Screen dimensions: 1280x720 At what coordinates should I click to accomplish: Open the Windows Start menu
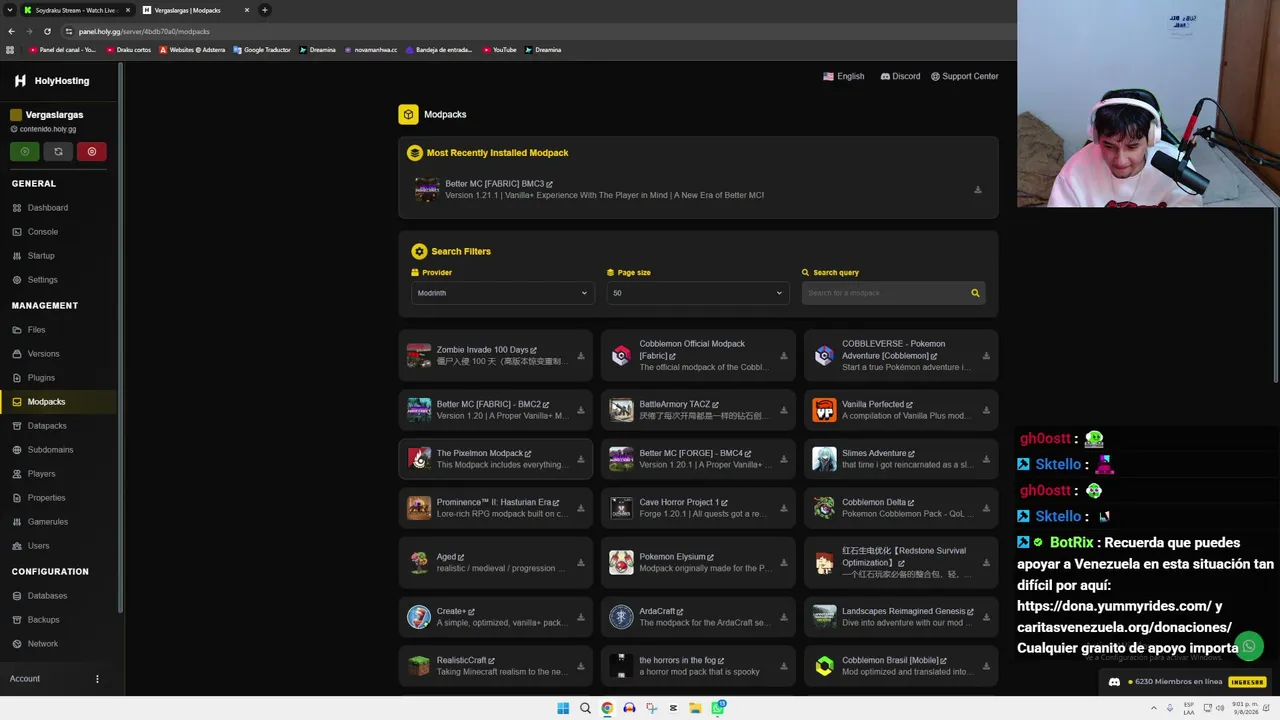point(563,708)
